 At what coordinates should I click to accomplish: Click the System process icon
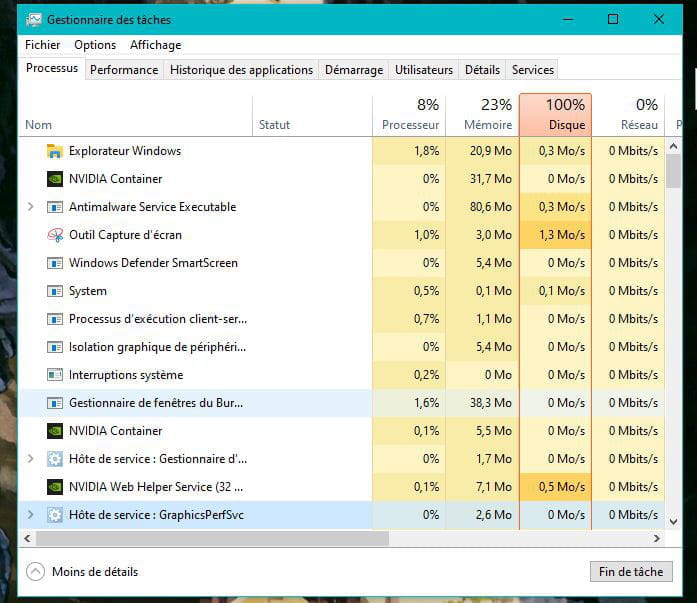pos(55,291)
